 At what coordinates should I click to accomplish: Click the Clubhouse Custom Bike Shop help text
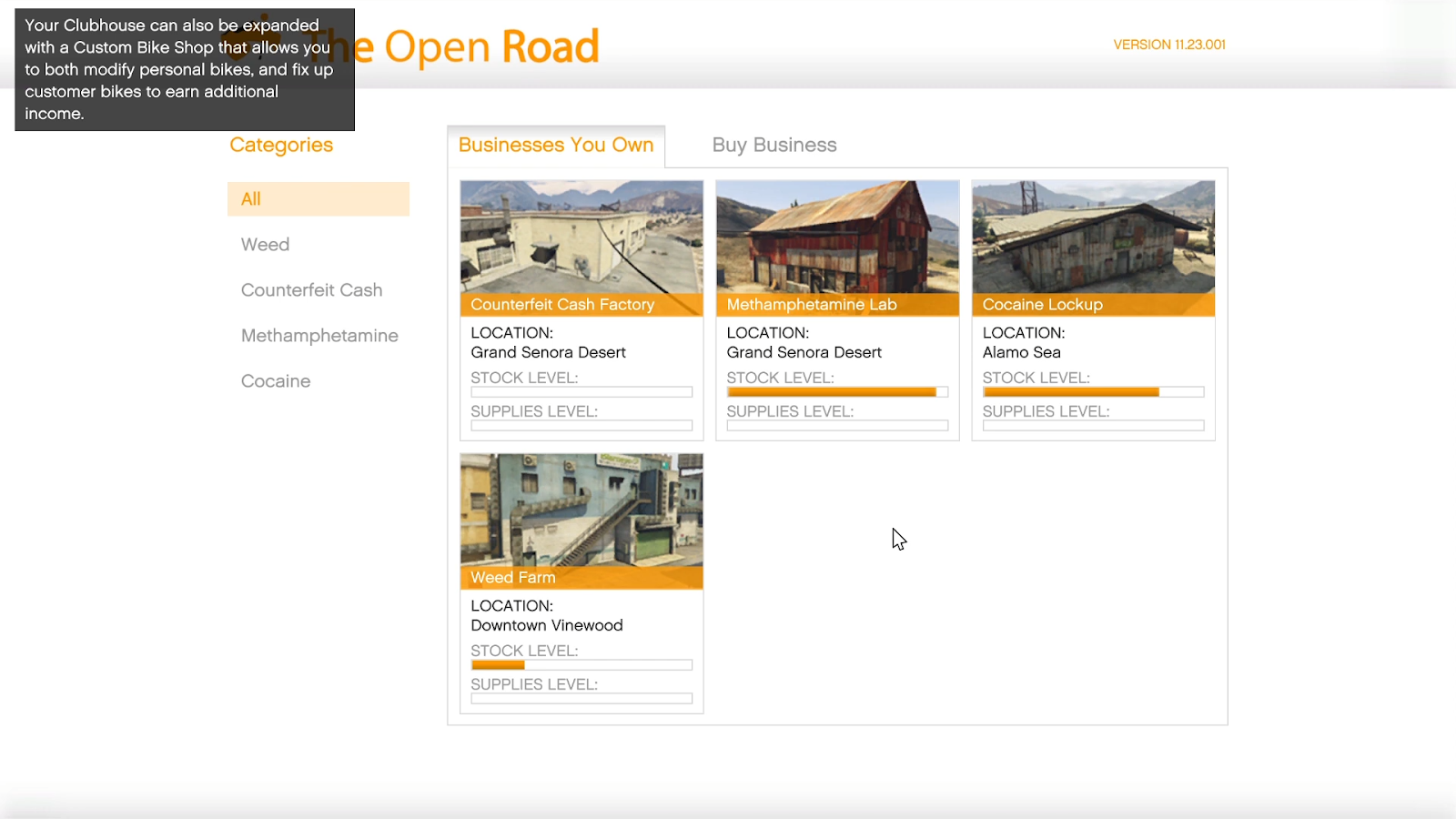[185, 70]
